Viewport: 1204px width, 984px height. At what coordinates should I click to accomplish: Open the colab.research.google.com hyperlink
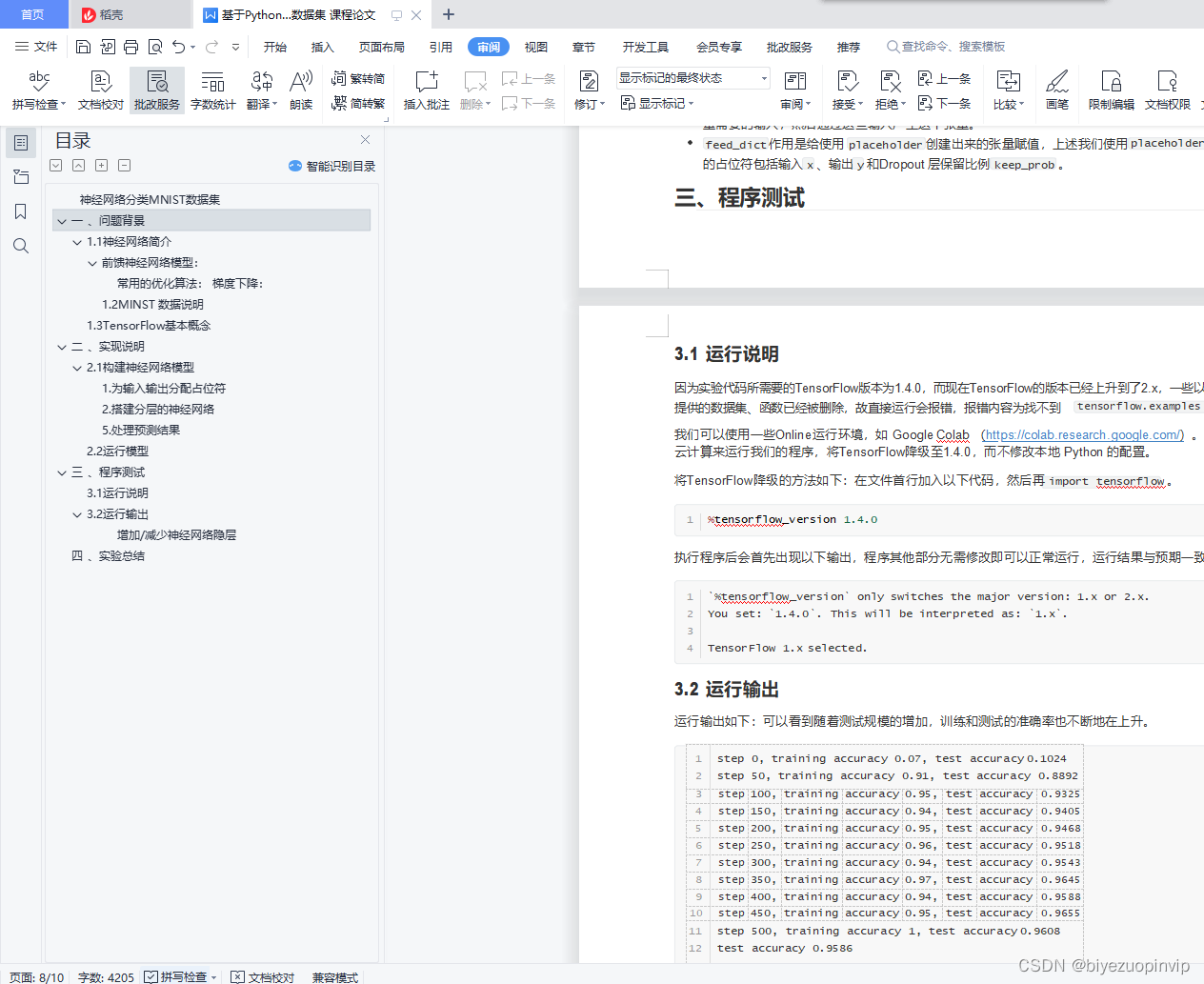1083,434
